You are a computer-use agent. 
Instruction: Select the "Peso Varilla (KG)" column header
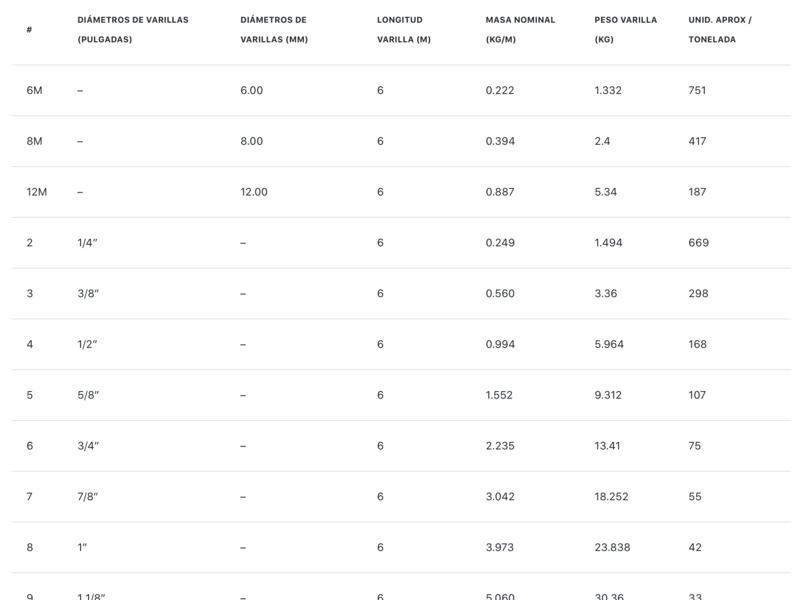click(625, 29)
